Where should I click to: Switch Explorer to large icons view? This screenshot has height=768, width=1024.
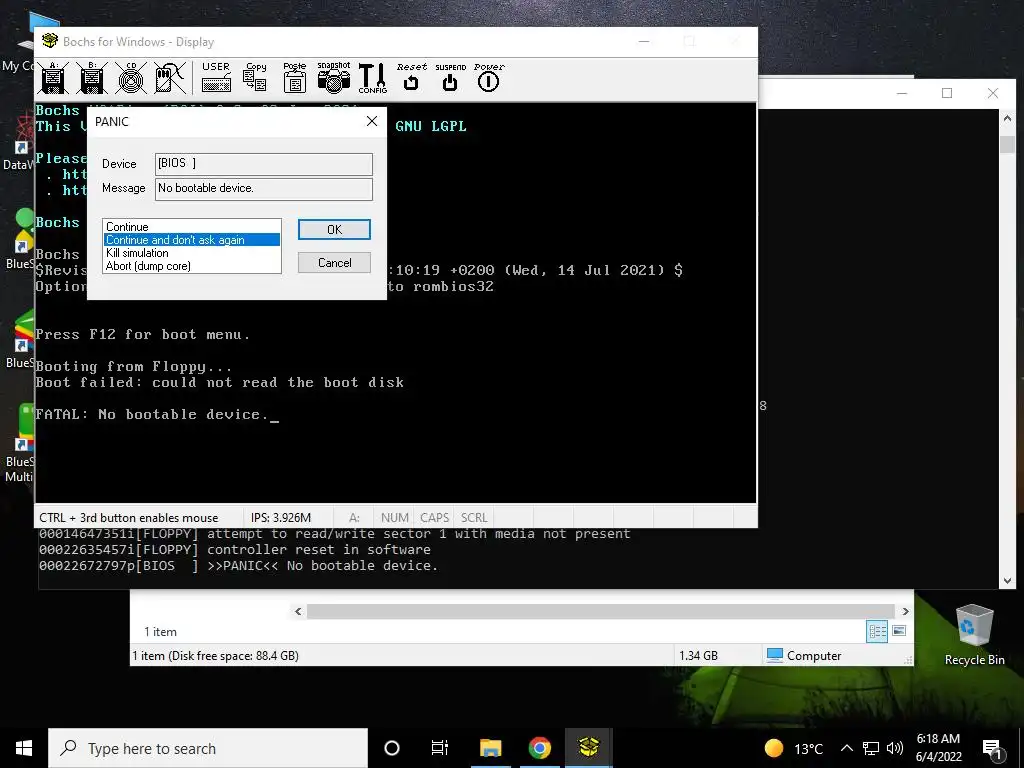pos(899,631)
